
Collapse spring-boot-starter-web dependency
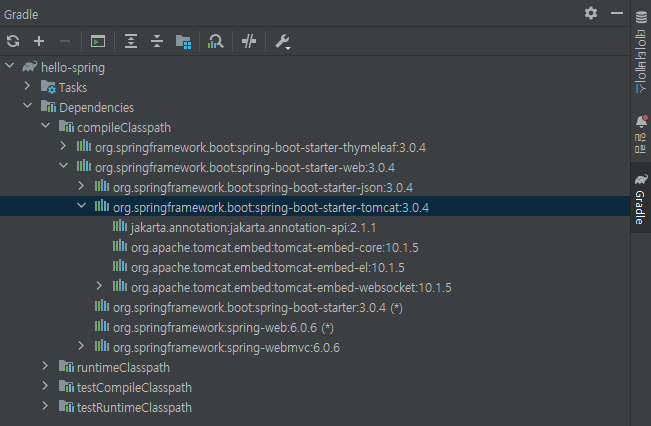click(64, 165)
